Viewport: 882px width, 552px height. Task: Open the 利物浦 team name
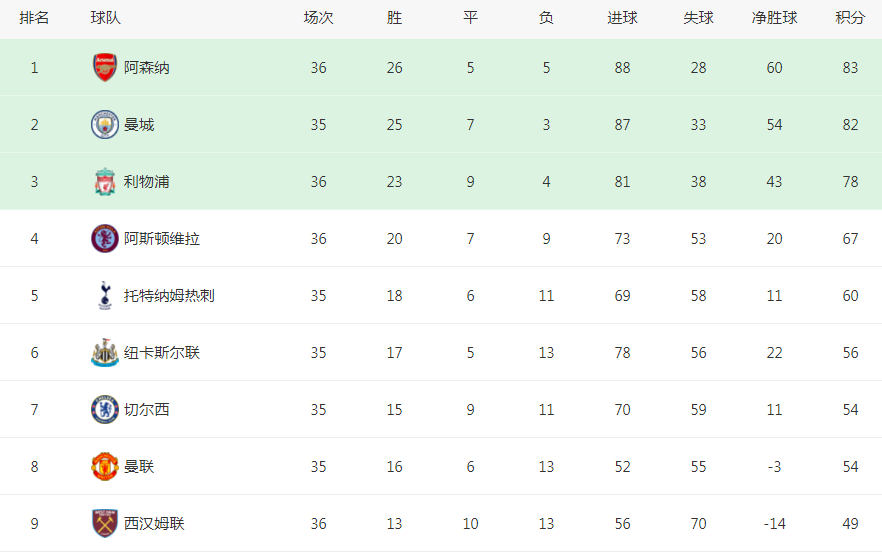coord(146,182)
